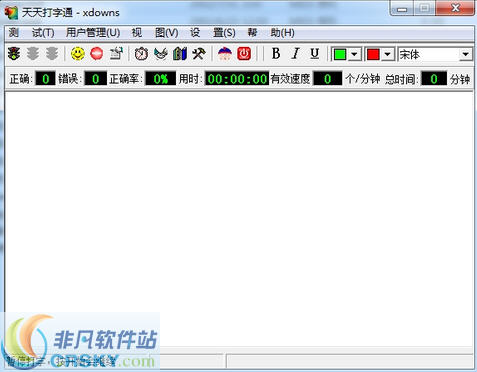Viewport: 477px width, 372px height.
Task: Open the 视图(V) menu
Action: (x=155, y=33)
